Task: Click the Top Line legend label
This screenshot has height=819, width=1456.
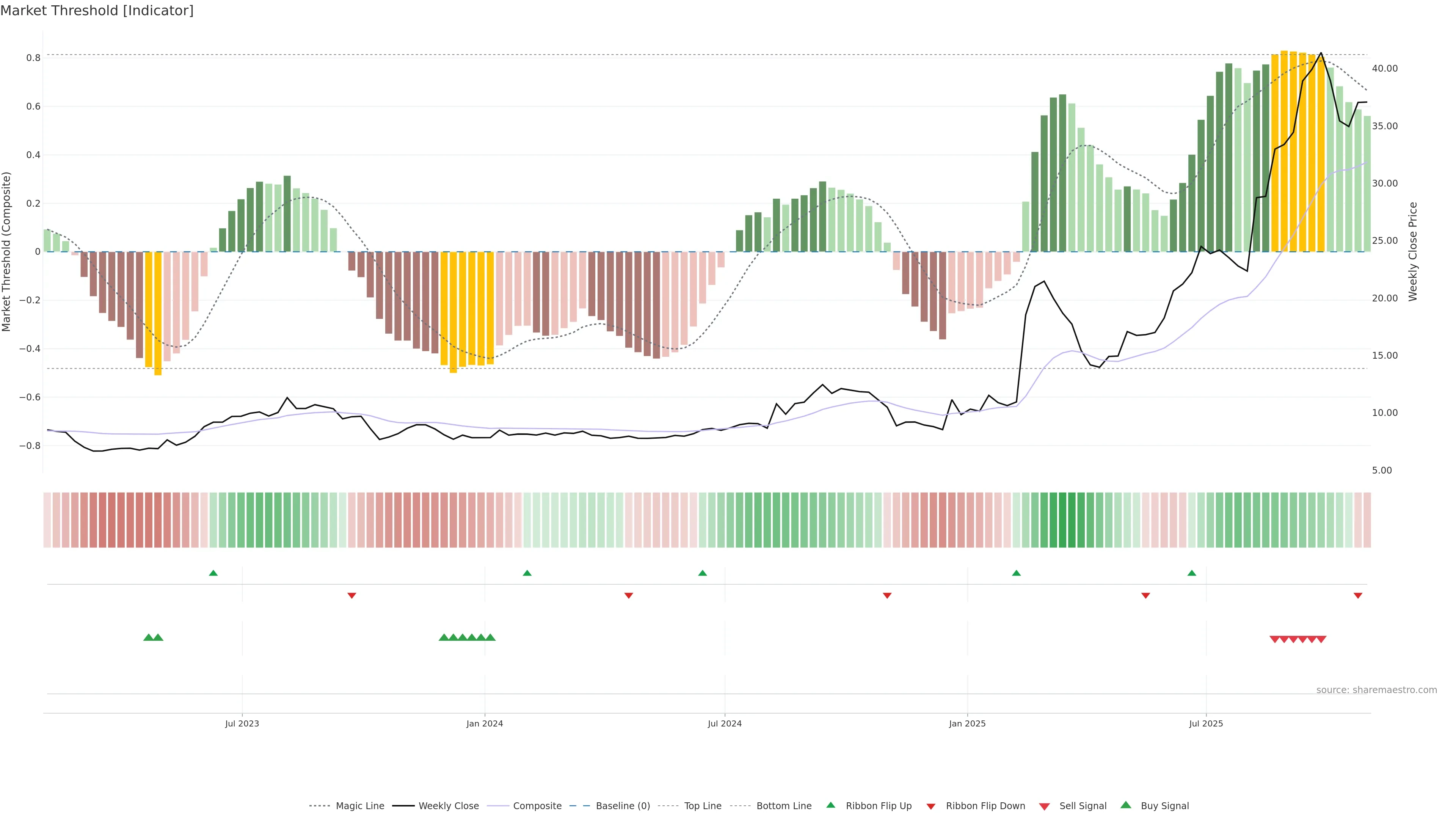Action: (703, 806)
